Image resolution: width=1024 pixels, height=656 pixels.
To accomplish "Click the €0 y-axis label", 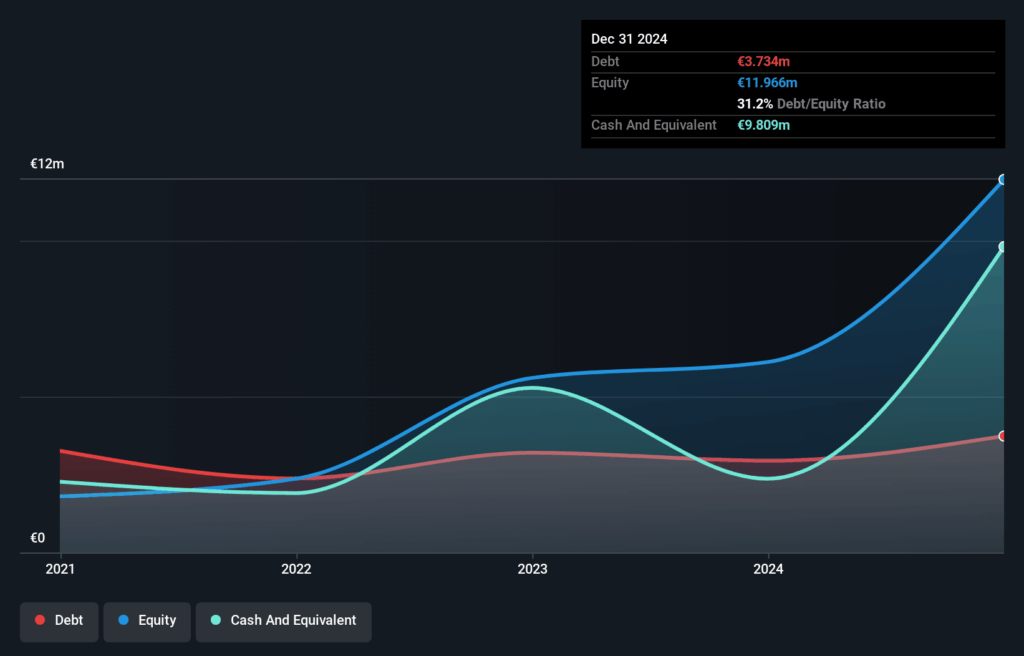I will (38, 538).
